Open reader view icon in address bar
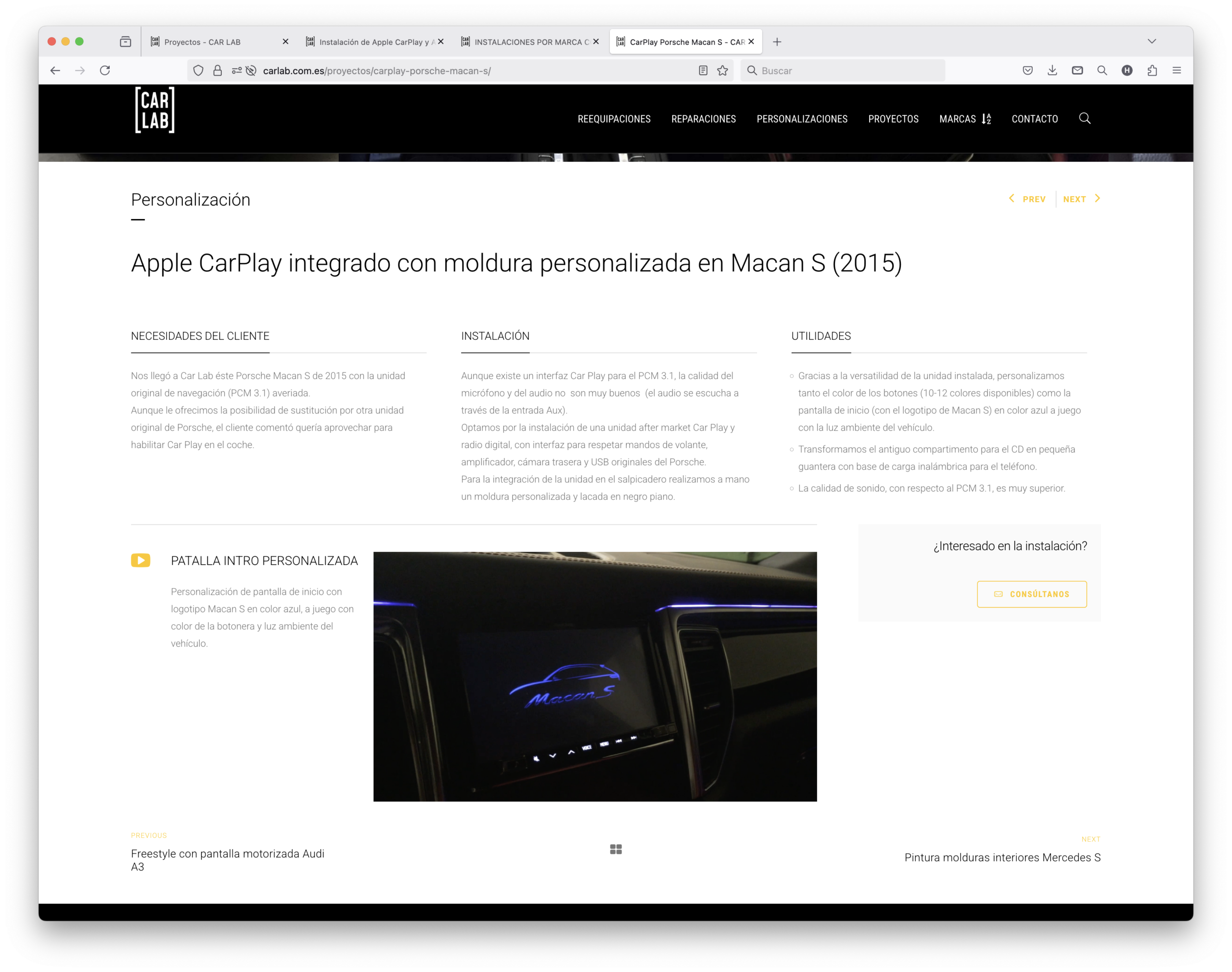Screen dimensions: 1232x972 click(703, 71)
